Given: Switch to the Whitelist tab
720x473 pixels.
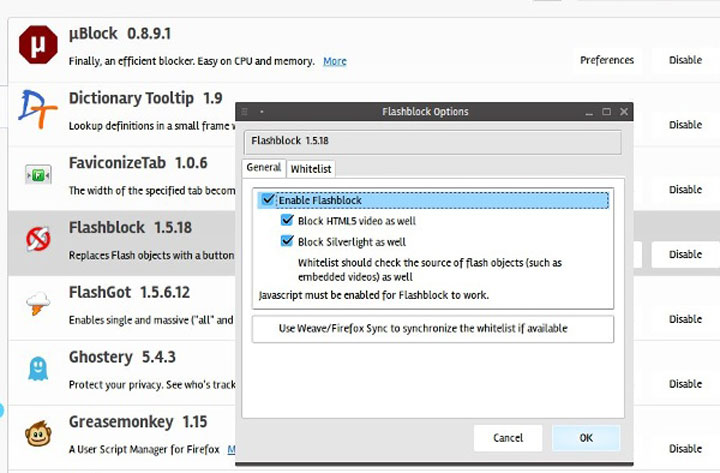Looking at the screenshot, I should [x=311, y=169].
